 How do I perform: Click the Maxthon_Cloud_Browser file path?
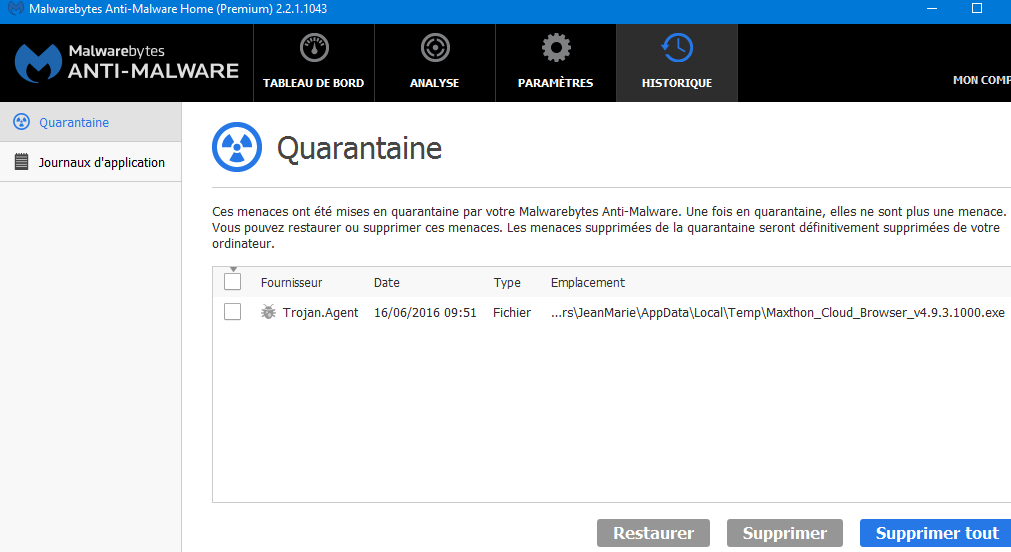778,313
